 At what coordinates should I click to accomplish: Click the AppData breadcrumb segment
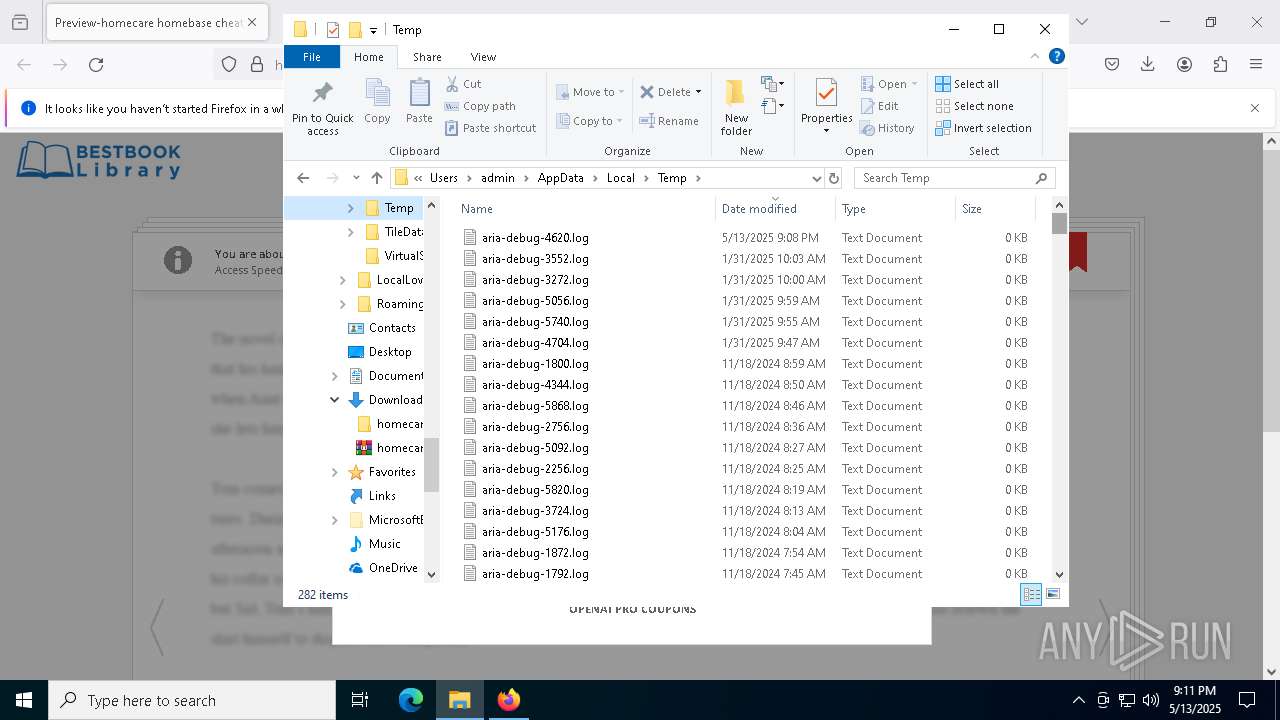(560, 178)
